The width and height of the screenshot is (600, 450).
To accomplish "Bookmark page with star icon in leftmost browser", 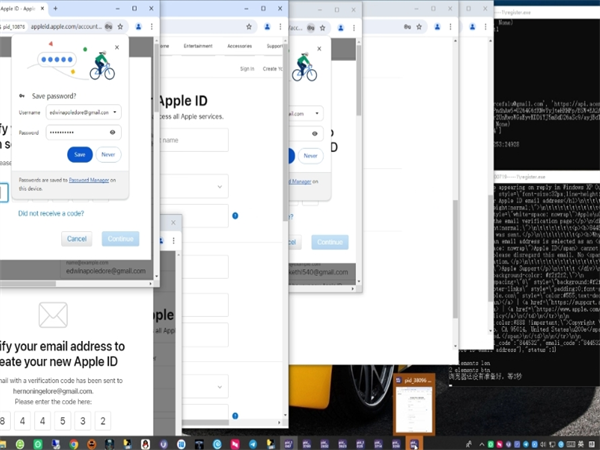I will pyautogui.click(x=120, y=27).
